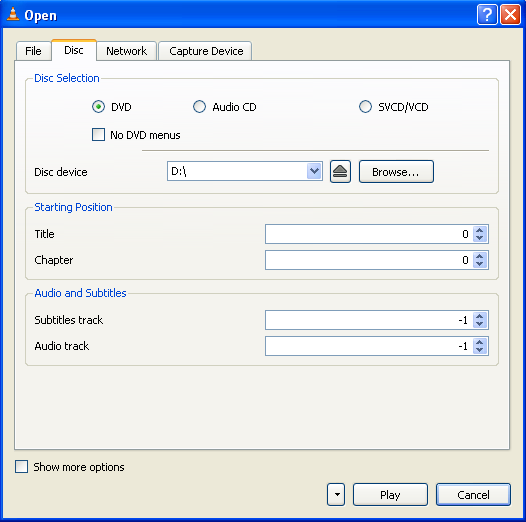Image resolution: width=526 pixels, height=522 pixels.
Task: Open the Play button's dropdown arrow
Action: [x=336, y=494]
